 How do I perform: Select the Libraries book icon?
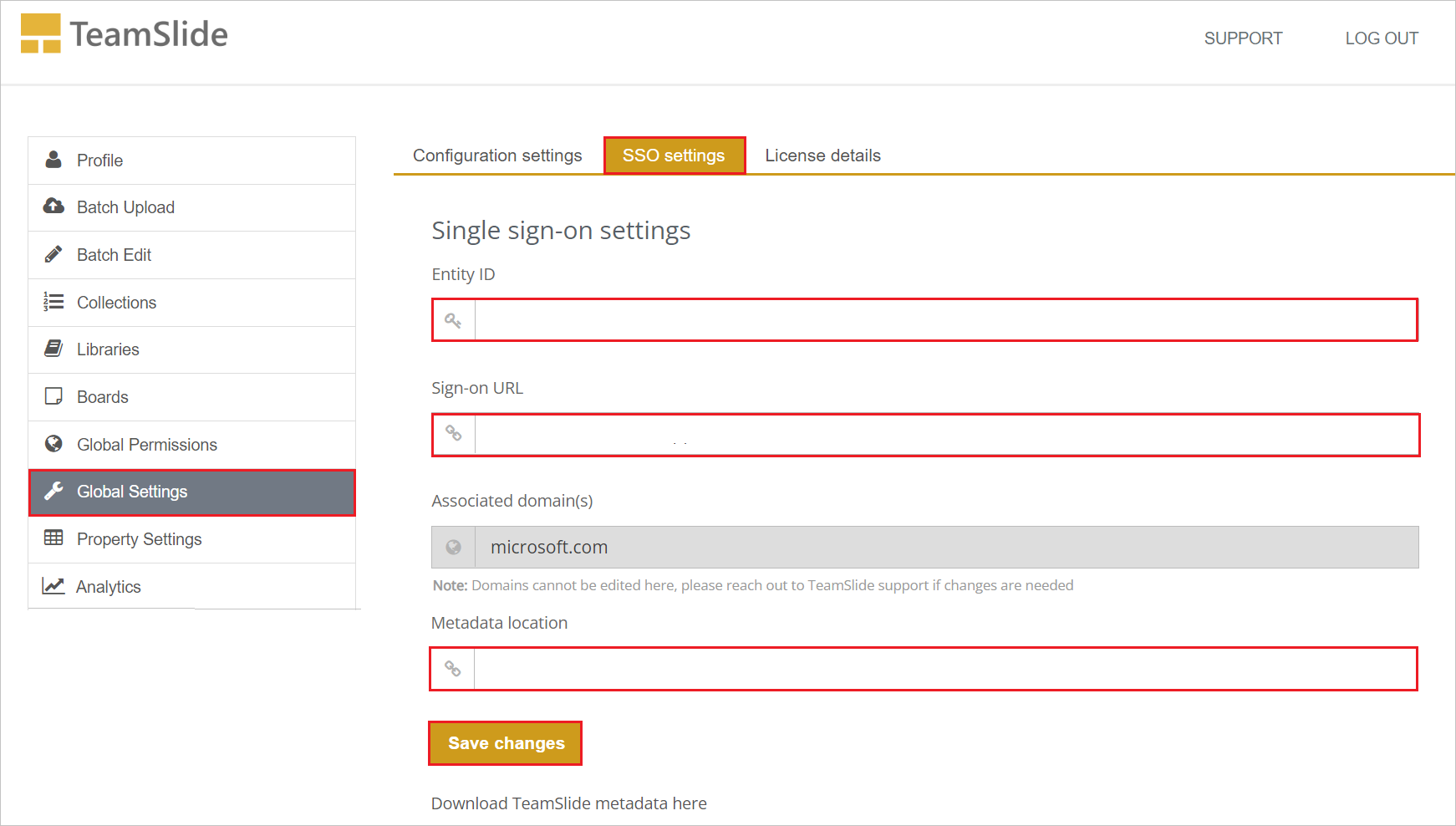(53, 349)
